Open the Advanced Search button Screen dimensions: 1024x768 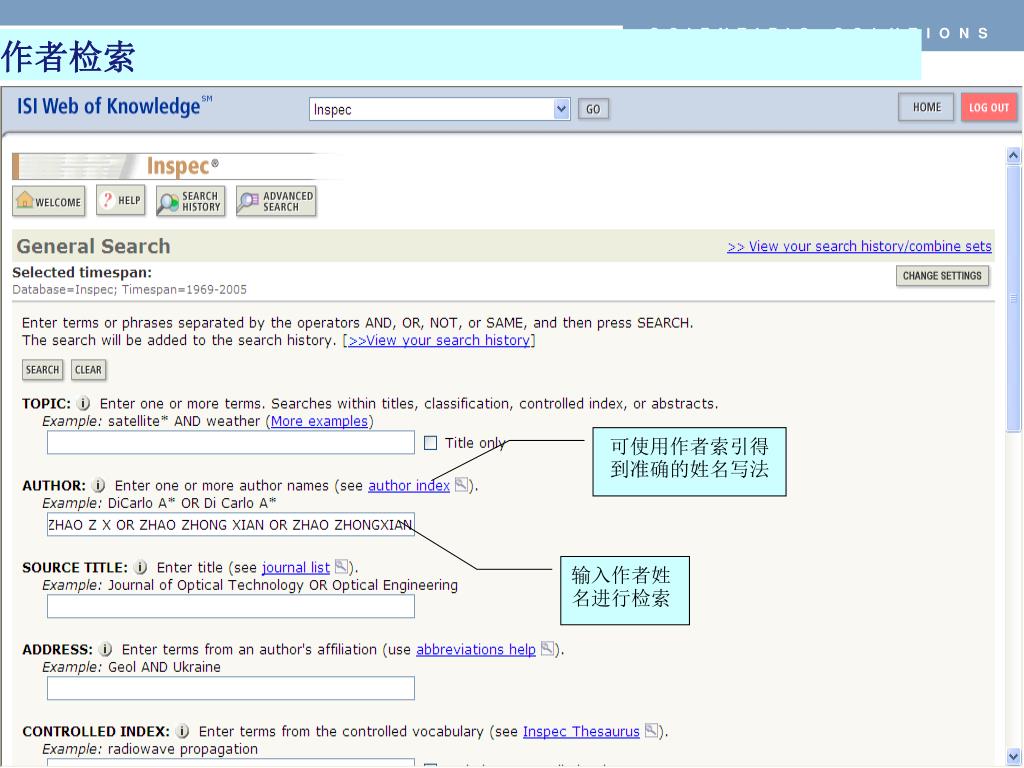(276, 201)
